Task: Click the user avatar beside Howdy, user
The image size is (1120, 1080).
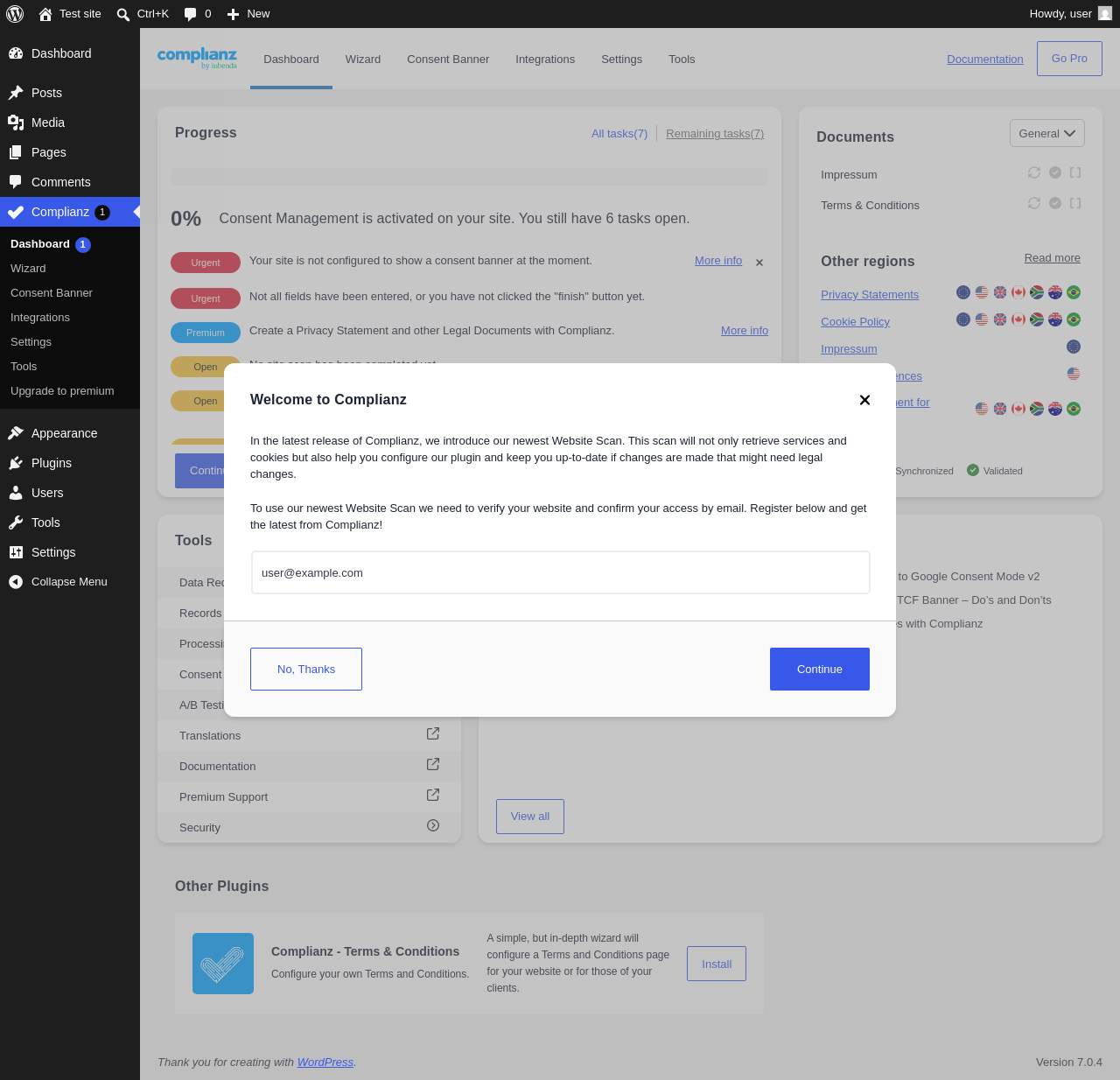Action: 1105,14
